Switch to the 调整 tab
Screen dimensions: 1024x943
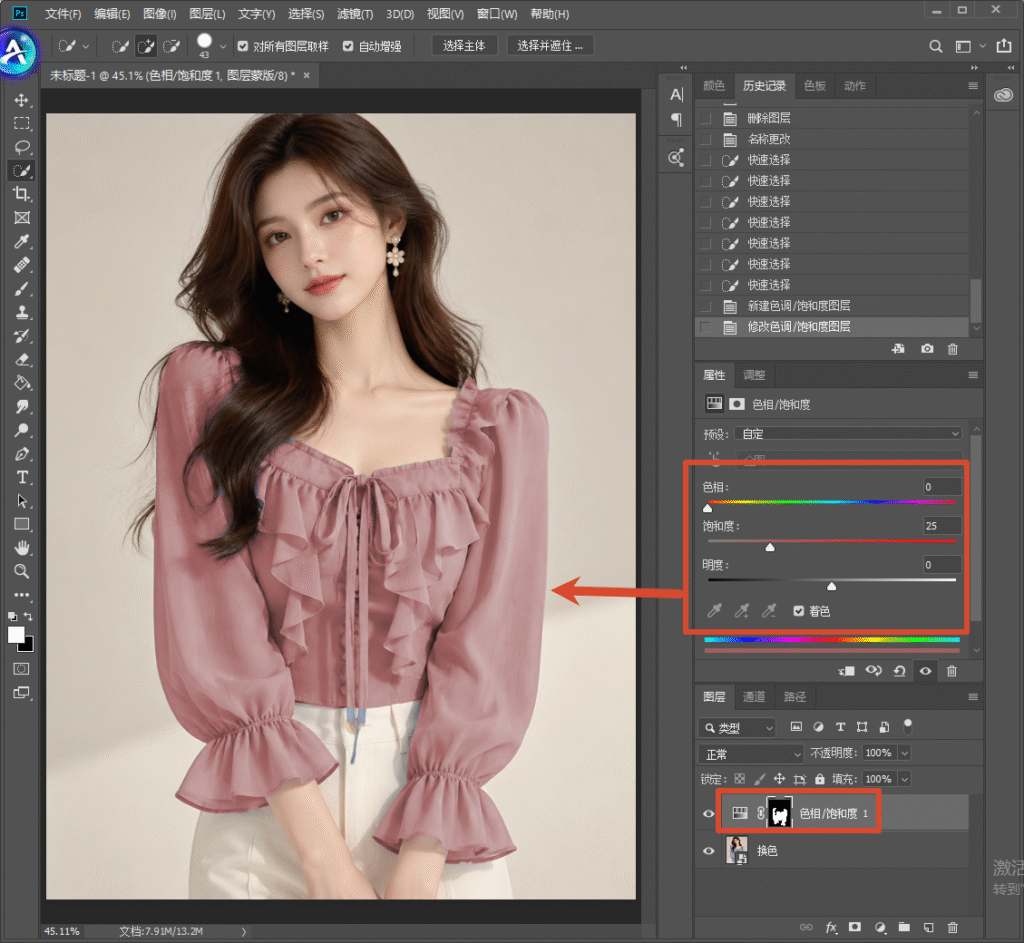click(x=754, y=375)
